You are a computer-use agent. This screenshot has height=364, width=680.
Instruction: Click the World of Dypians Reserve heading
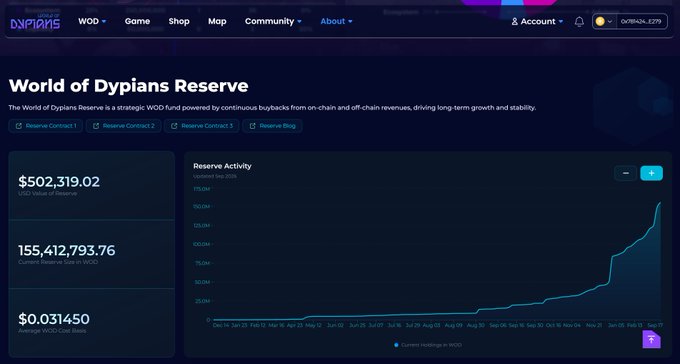[x=128, y=85]
